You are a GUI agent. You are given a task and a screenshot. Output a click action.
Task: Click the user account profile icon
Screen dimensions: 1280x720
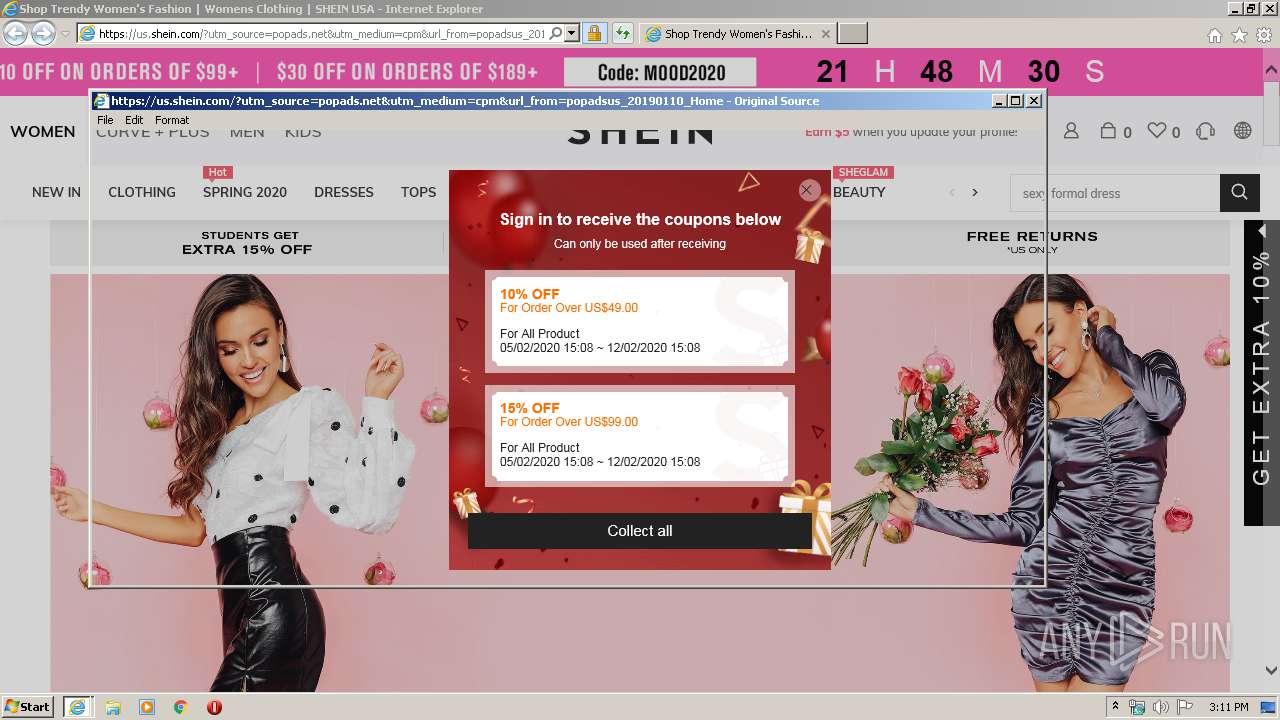pos(1071,131)
